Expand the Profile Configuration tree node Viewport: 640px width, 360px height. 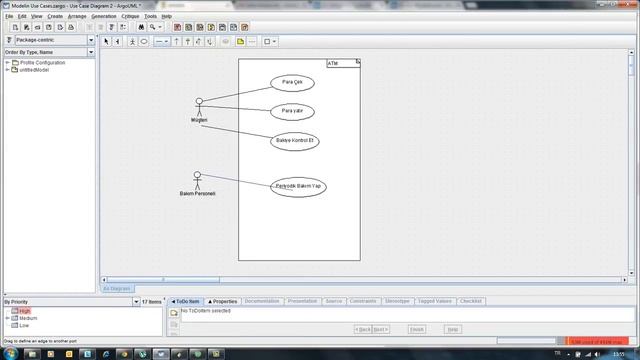pos(7,63)
